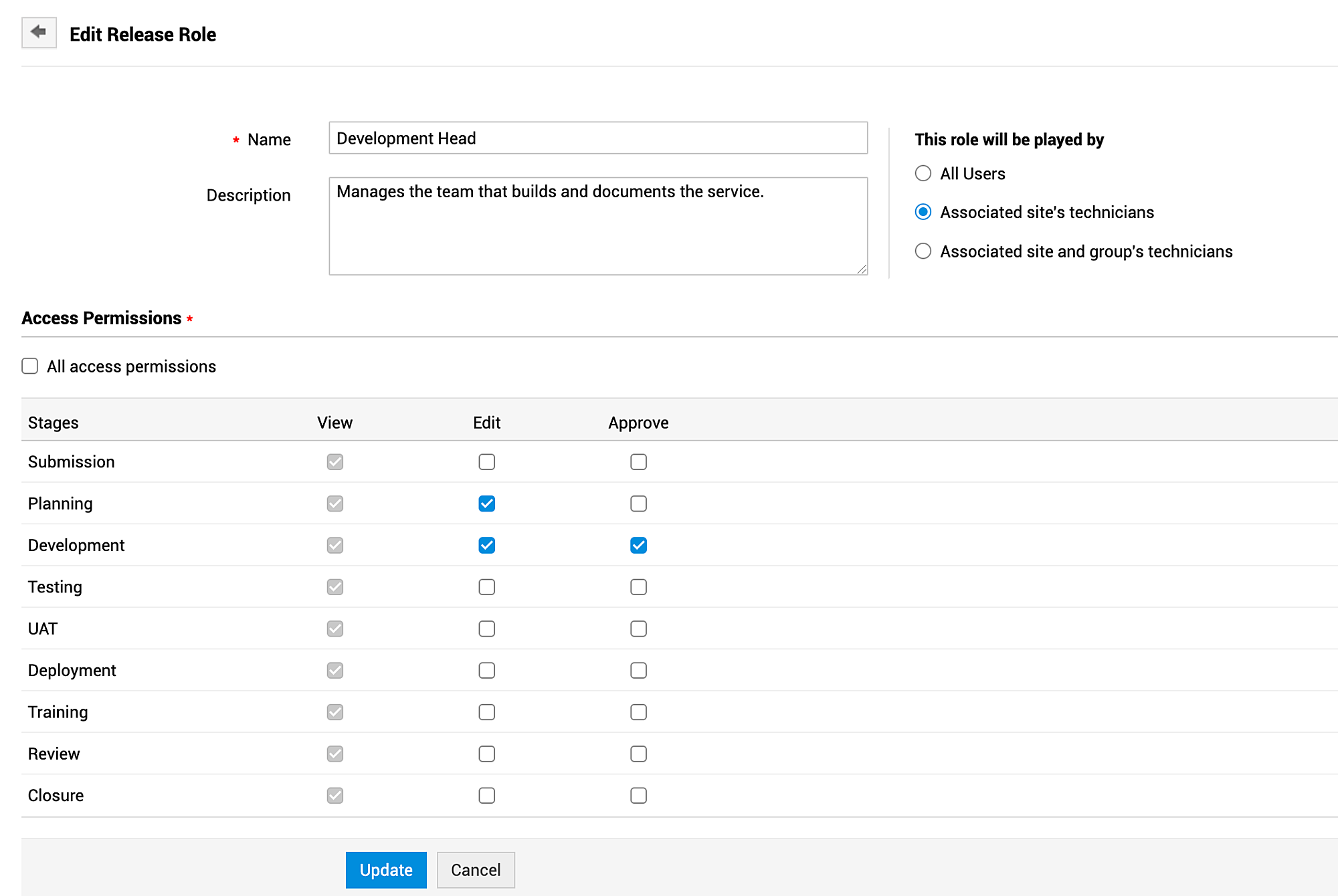Click the Description text area

click(x=597, y=226)
